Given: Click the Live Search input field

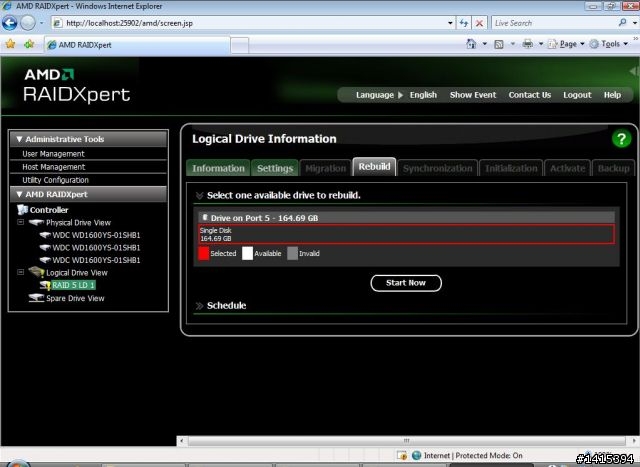Looking at the screenshot, I should [x=554, y=23].
